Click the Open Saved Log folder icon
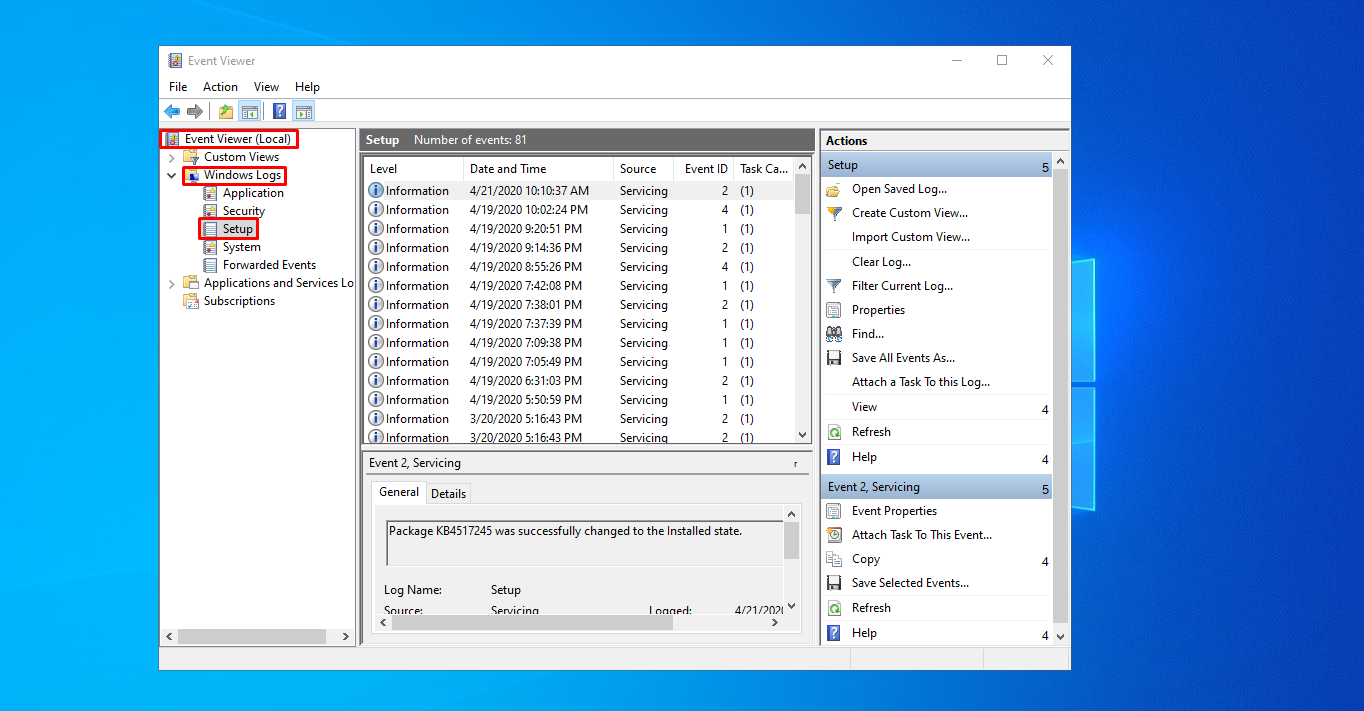Screen dimensions: 1364x711 (x=834, y=189)
